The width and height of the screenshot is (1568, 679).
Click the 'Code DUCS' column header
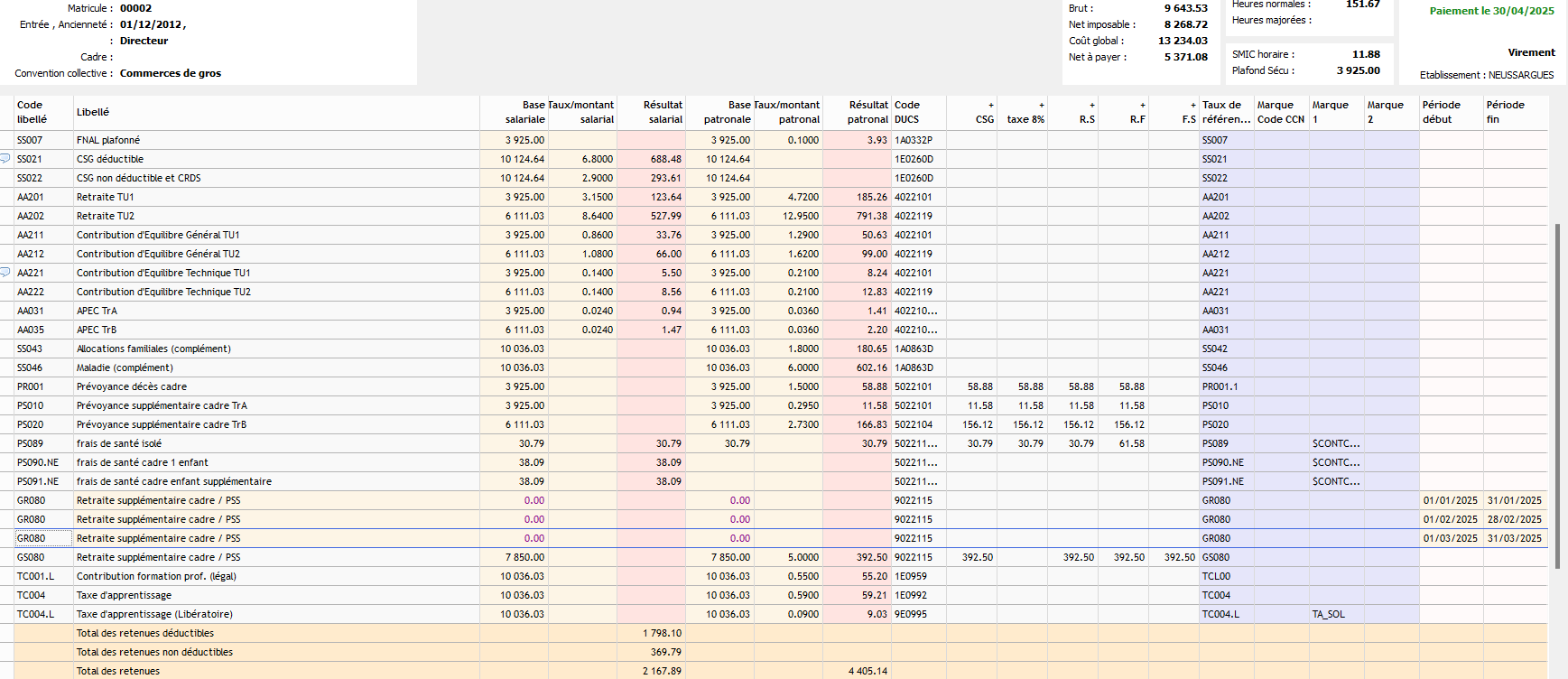pos(919,112)
